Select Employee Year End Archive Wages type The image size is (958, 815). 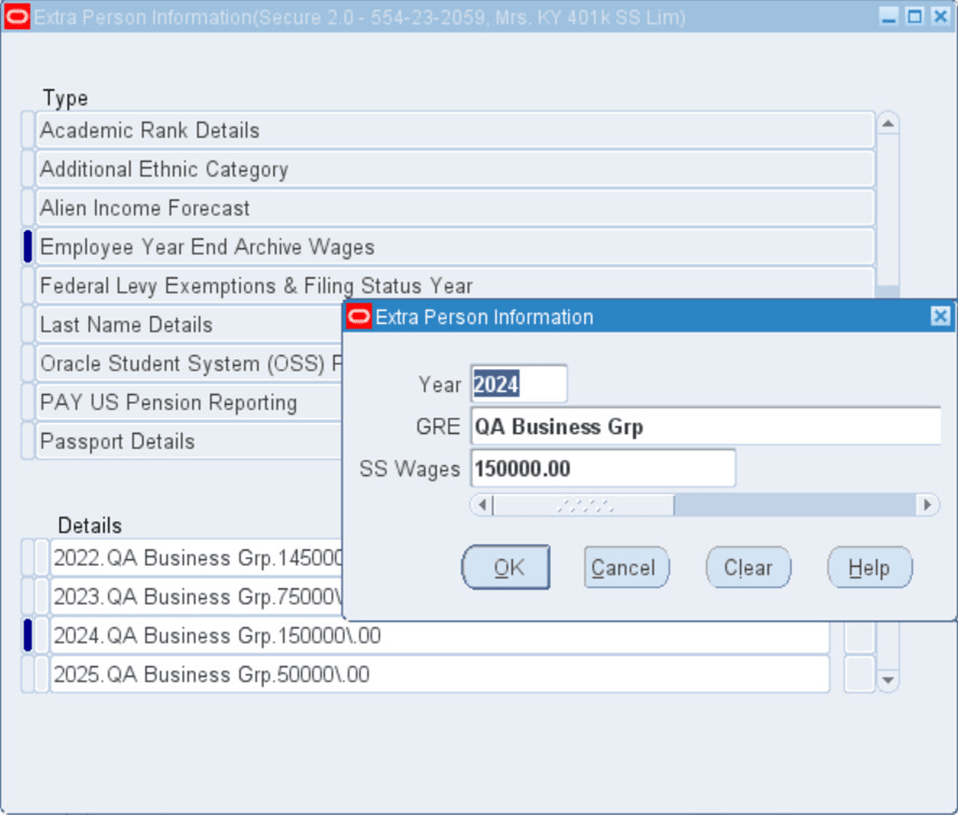click(x=456, y=247)
